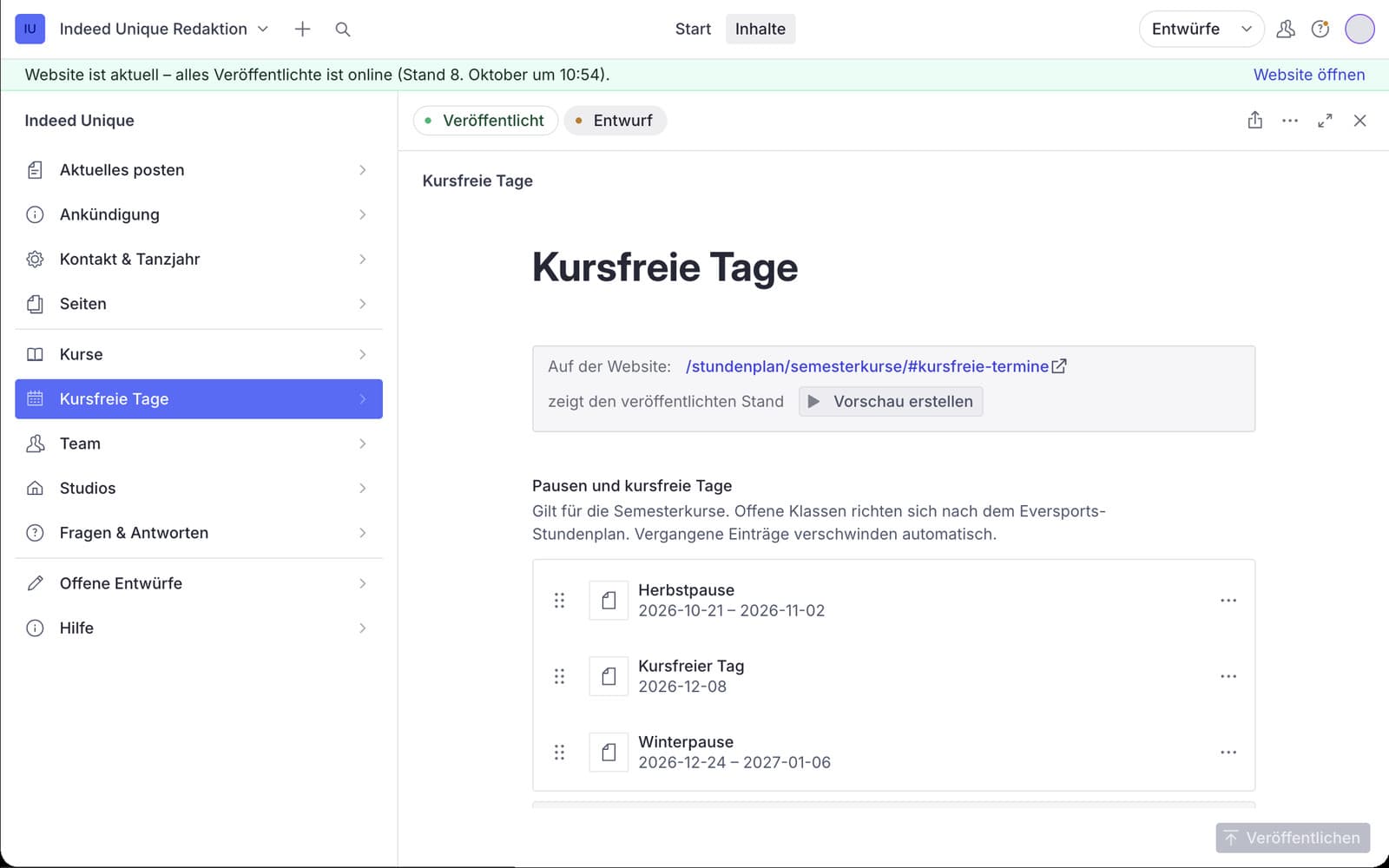
Task: Switch to the Veröffentlicht perspective
Action: coord(485,121)
